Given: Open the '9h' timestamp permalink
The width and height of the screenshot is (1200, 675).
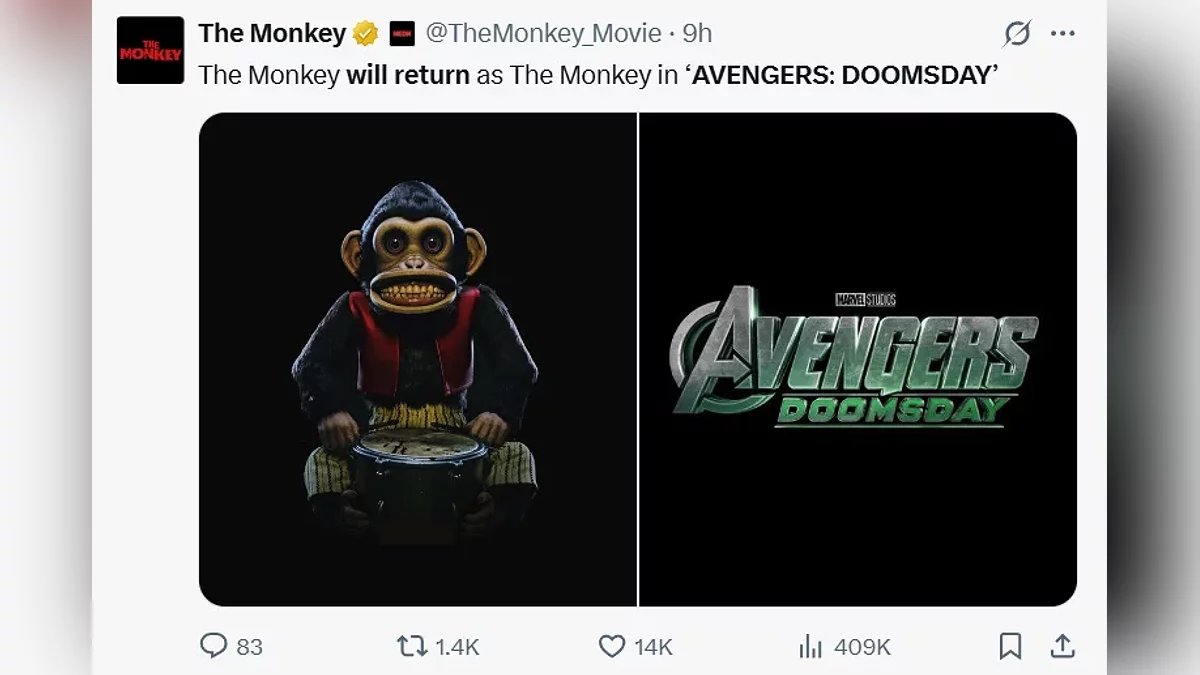Looking at the screenshot, I should tap(697, 34).
